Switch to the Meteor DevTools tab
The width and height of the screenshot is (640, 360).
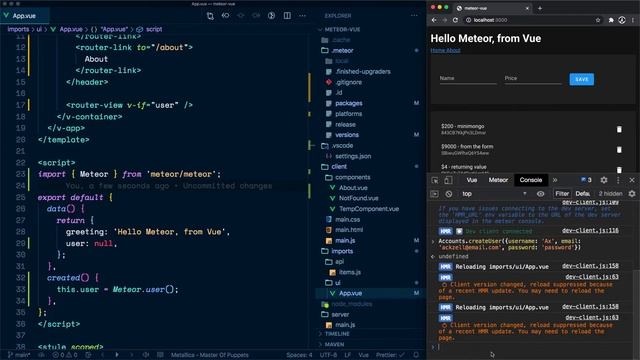(498, 180)
